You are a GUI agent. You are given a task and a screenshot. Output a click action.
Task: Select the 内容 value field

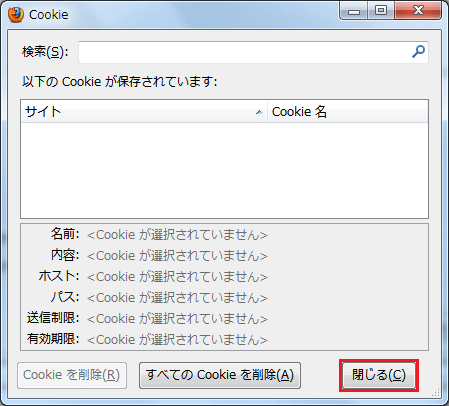[x=177, y=256]
